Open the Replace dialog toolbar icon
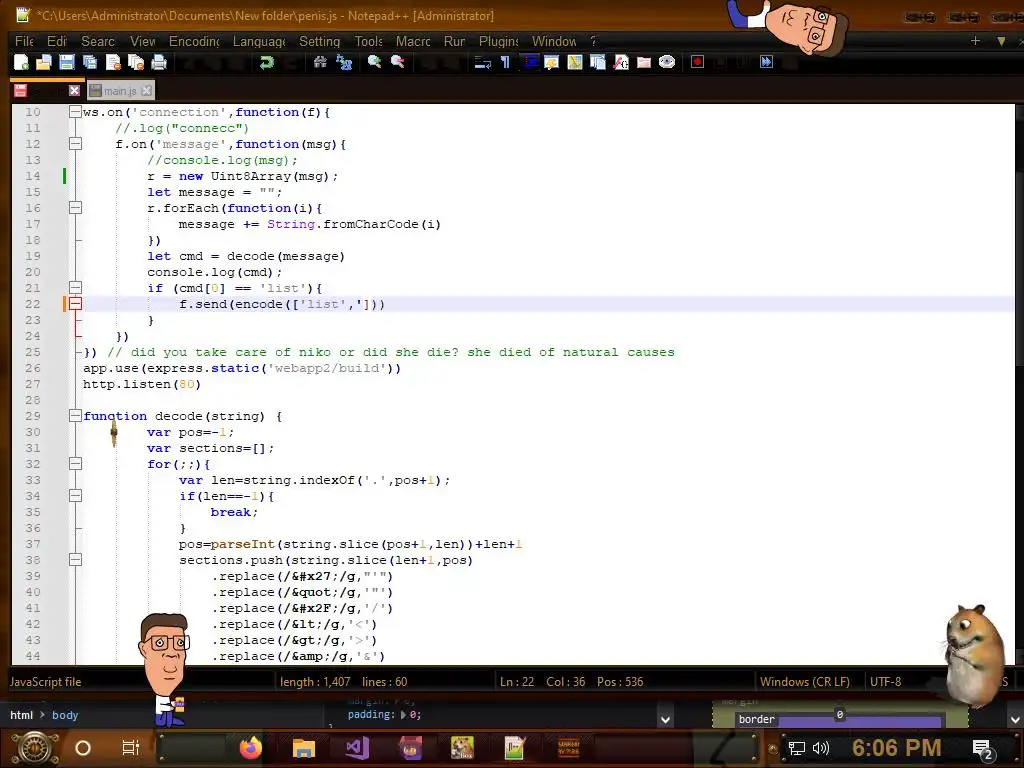 pos(344,62)
